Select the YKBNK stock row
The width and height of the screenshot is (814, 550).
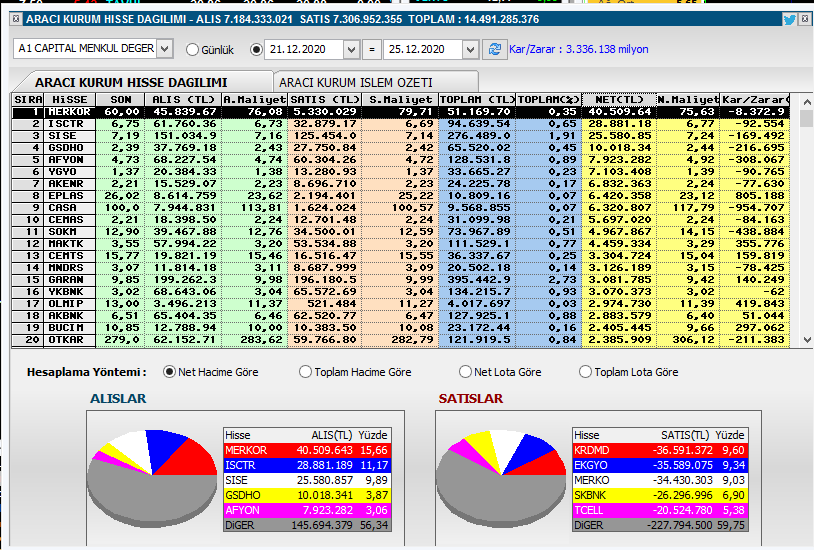(x=401, y=292)
